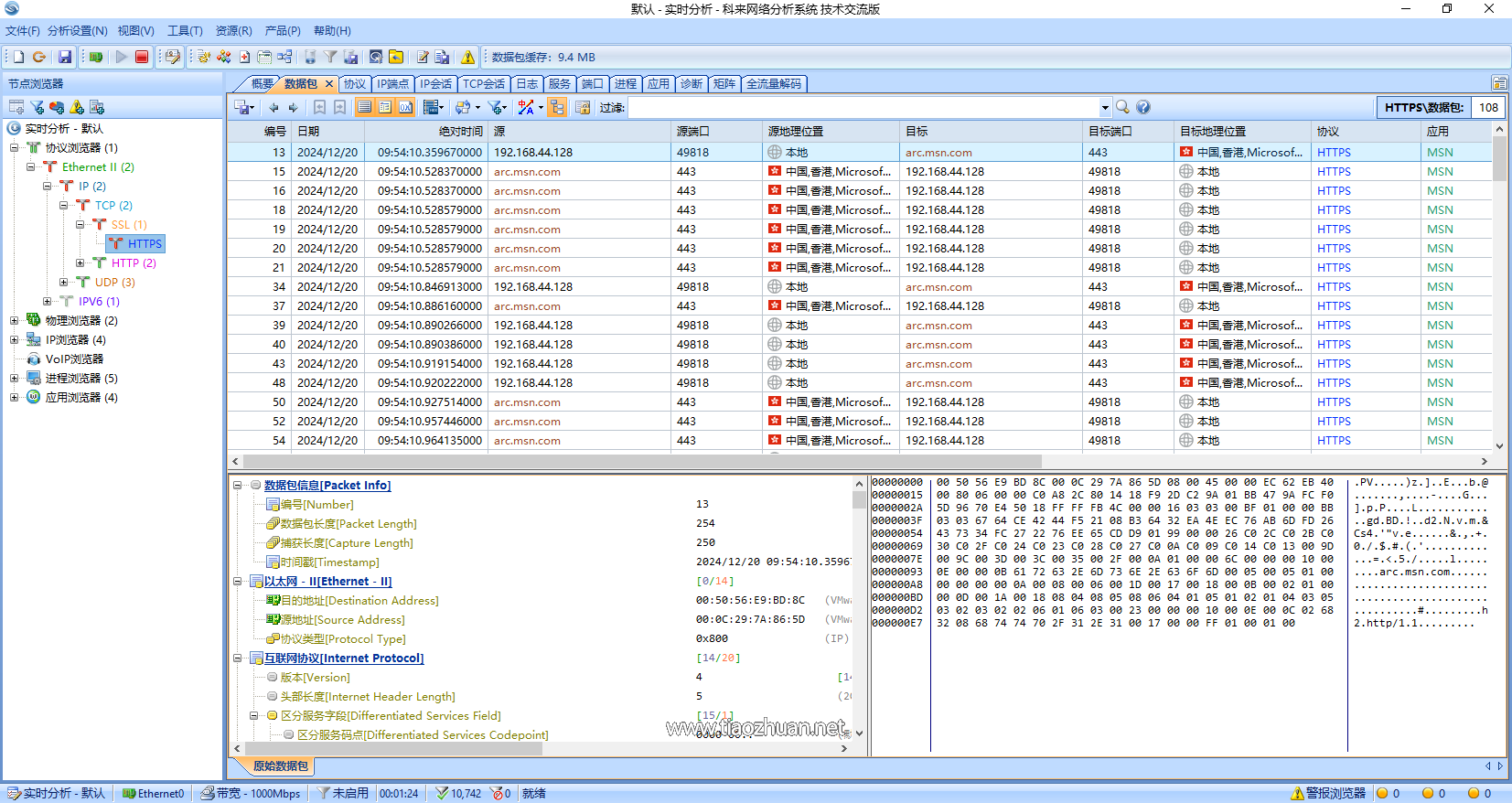Open the 互联网协议[Internet Protocol] link
The width and height of the screenshot is (1512, 803).
tap(344, 658)
